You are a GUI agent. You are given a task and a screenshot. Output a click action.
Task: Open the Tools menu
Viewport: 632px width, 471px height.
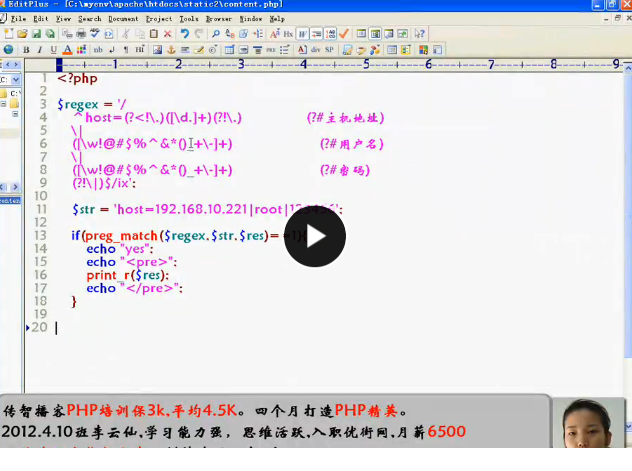click(x=189, y=19)
